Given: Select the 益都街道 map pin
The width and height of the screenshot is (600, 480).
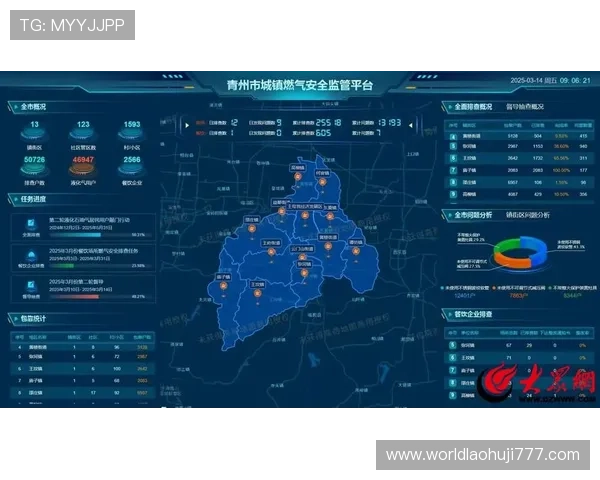Looking at the screenshot, I should click(x=282, y=211).
